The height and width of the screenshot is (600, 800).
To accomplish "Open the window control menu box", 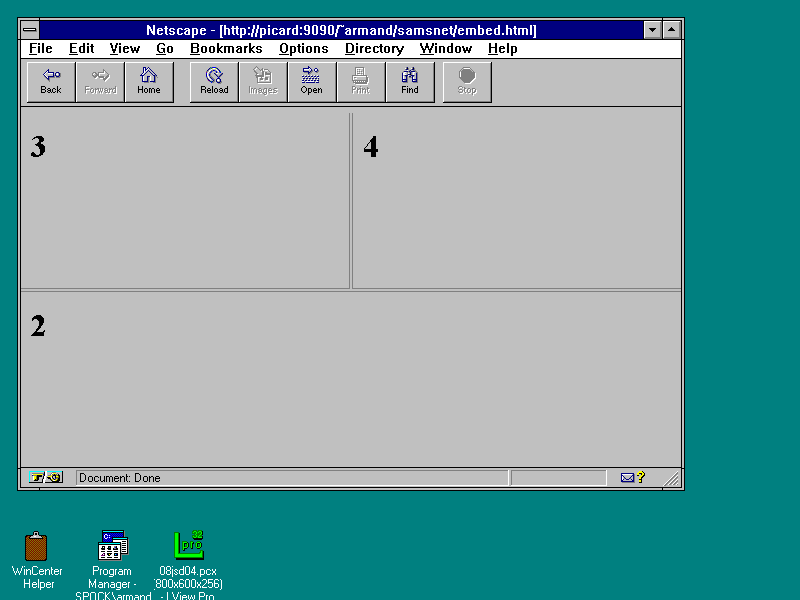I will pos(30,30).
